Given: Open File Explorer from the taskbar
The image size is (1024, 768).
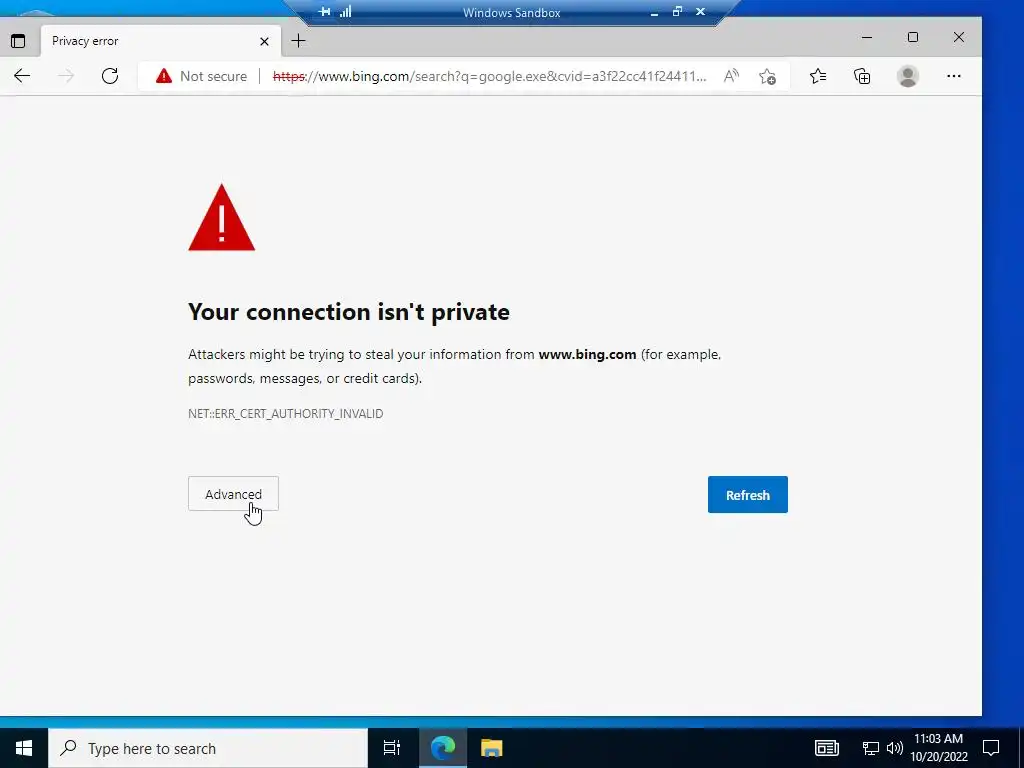Looking at the screenshot, I should point(491,748).
